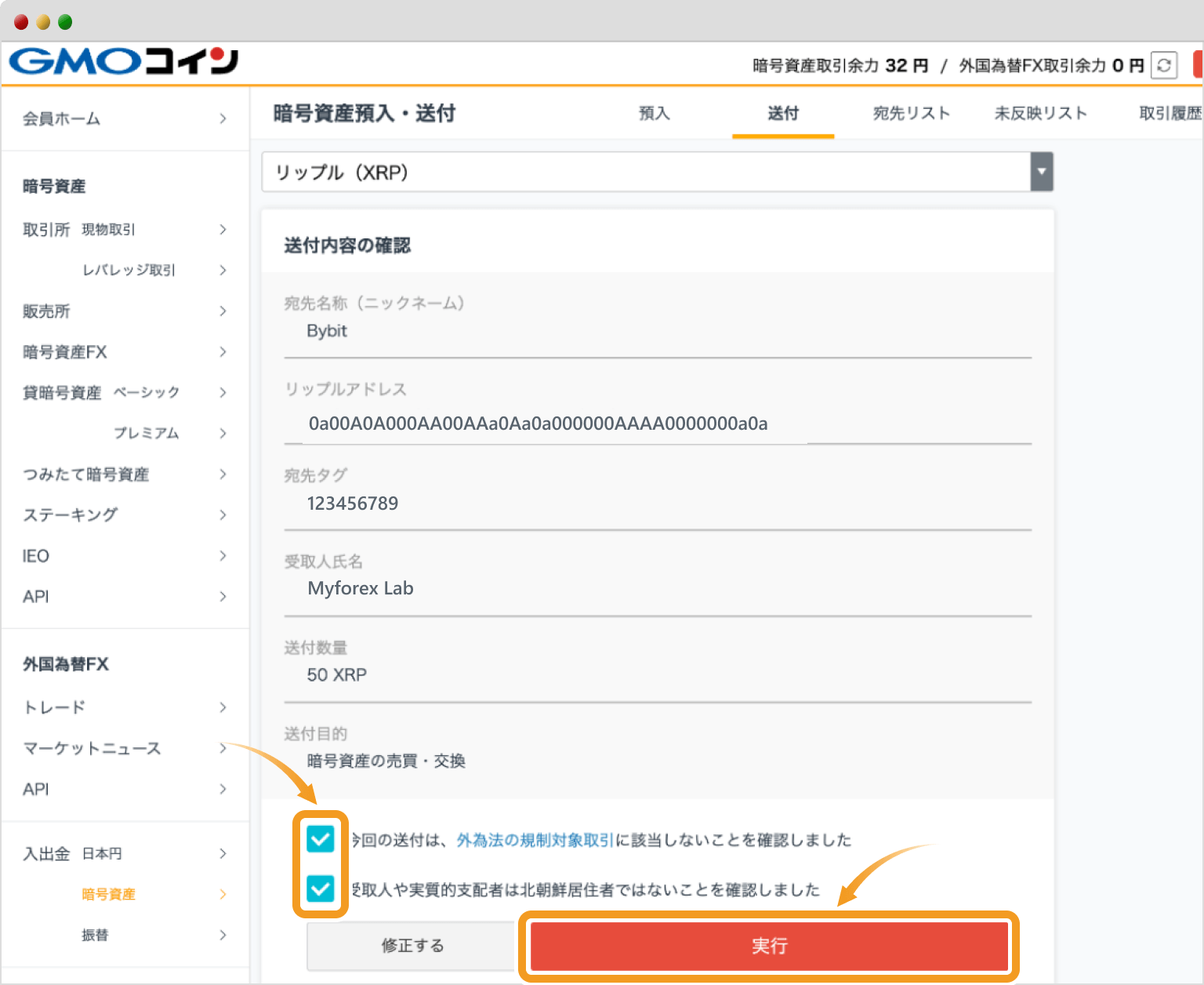The width and height of the screenshot is (1204, 985).
Task: Go to the 取引履歴 tab
Action: point(1170,113)
